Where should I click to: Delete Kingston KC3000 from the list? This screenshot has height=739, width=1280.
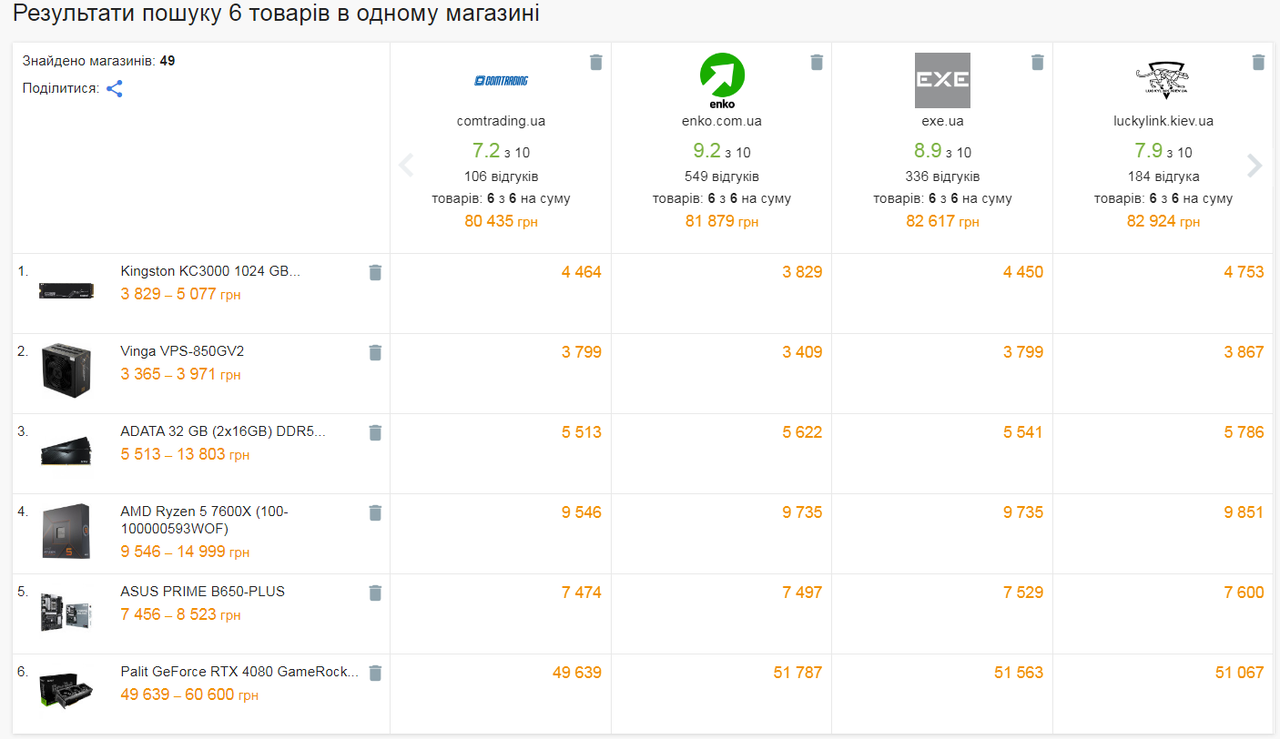pos(375,272)
